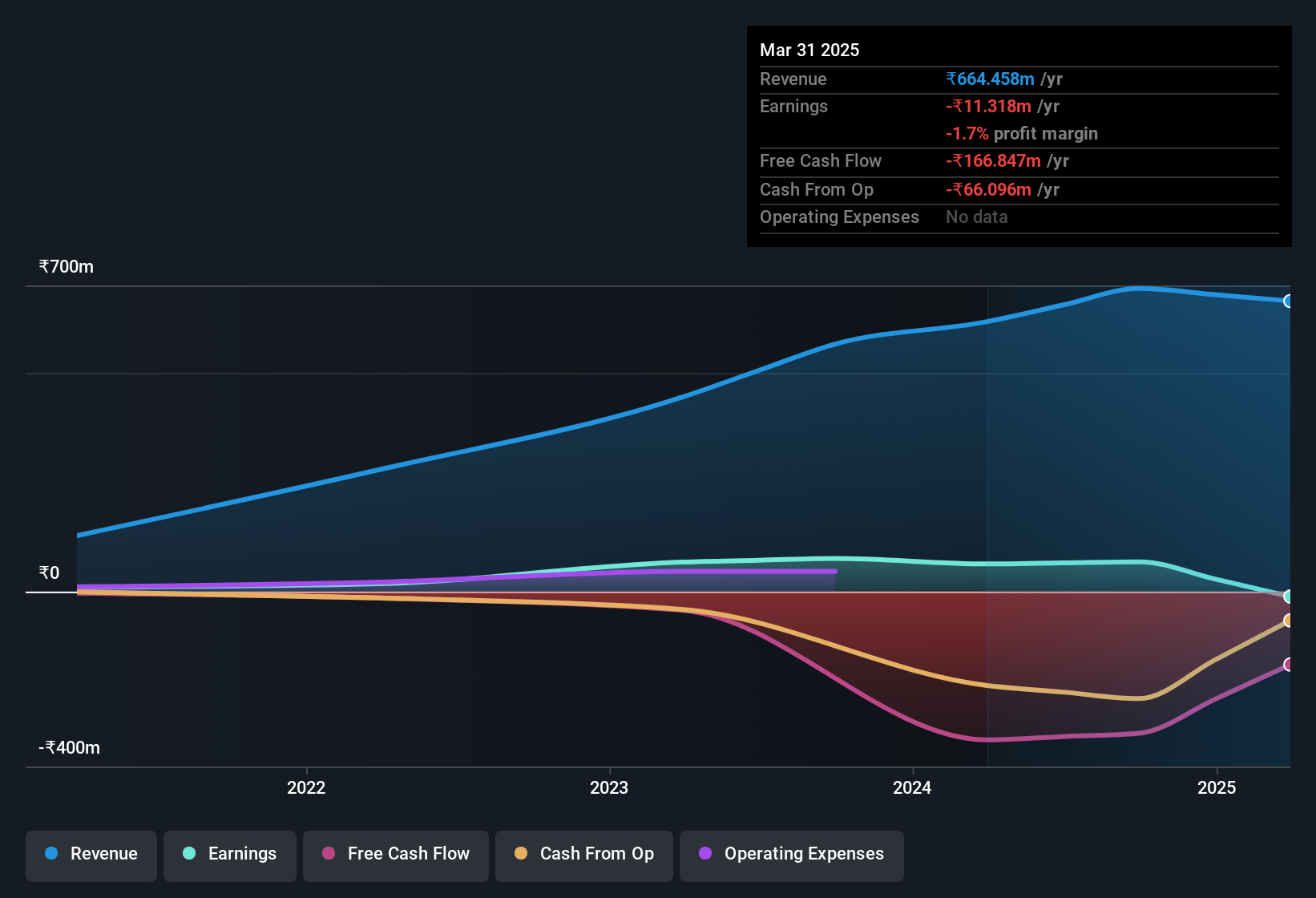The width and height of the screenshot is (1316, 898).
Task: Click the -₹400m y-axis label
Action: point(70,748)
